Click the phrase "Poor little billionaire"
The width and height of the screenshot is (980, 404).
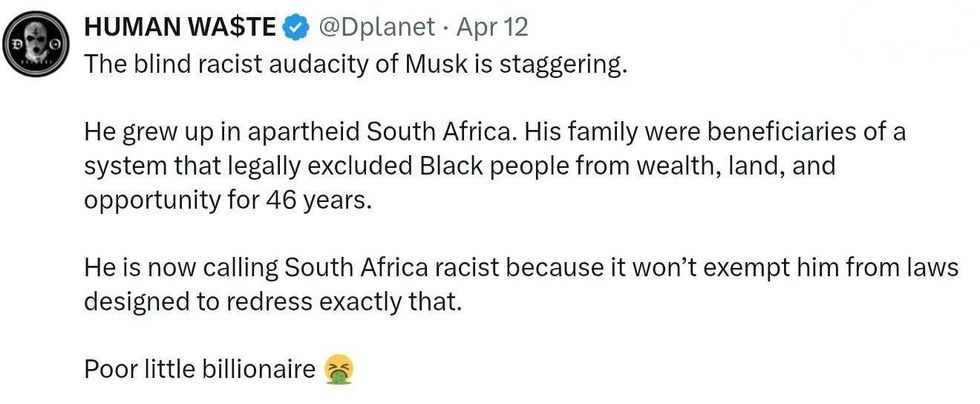200,369
